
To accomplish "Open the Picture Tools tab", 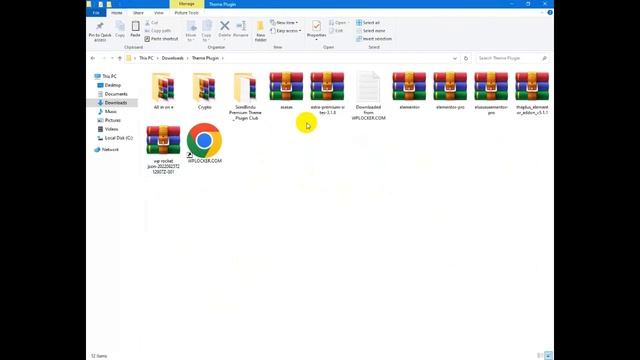I will (187, 13).
